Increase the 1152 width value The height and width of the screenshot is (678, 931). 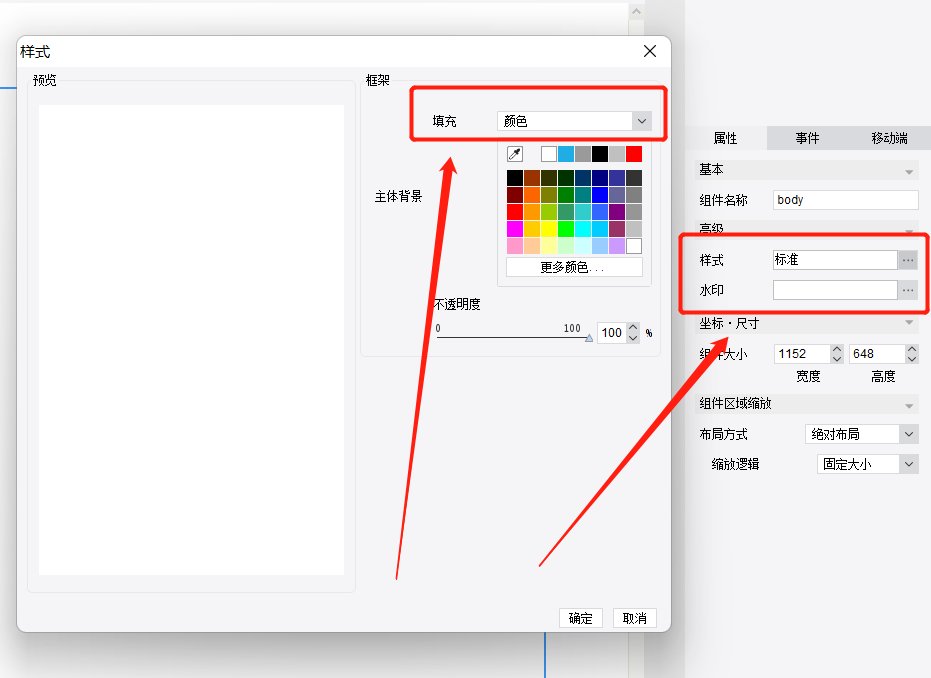[837, 349]
